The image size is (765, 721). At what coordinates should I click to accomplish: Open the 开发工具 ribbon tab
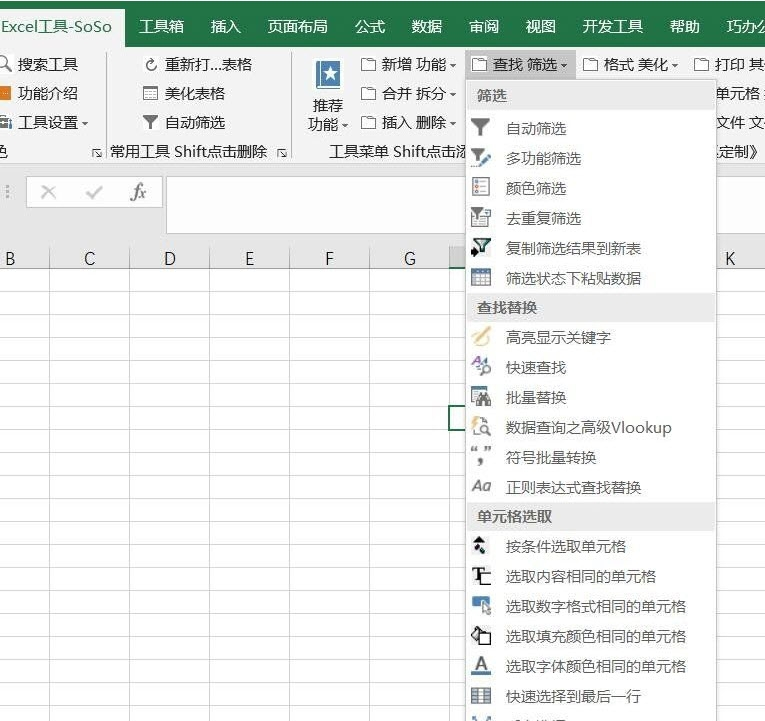point(612,26)
